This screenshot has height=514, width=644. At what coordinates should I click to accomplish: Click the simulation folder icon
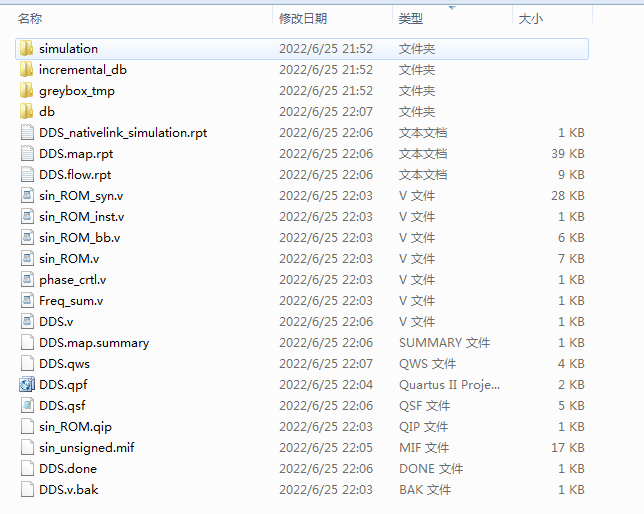(27, 48)
